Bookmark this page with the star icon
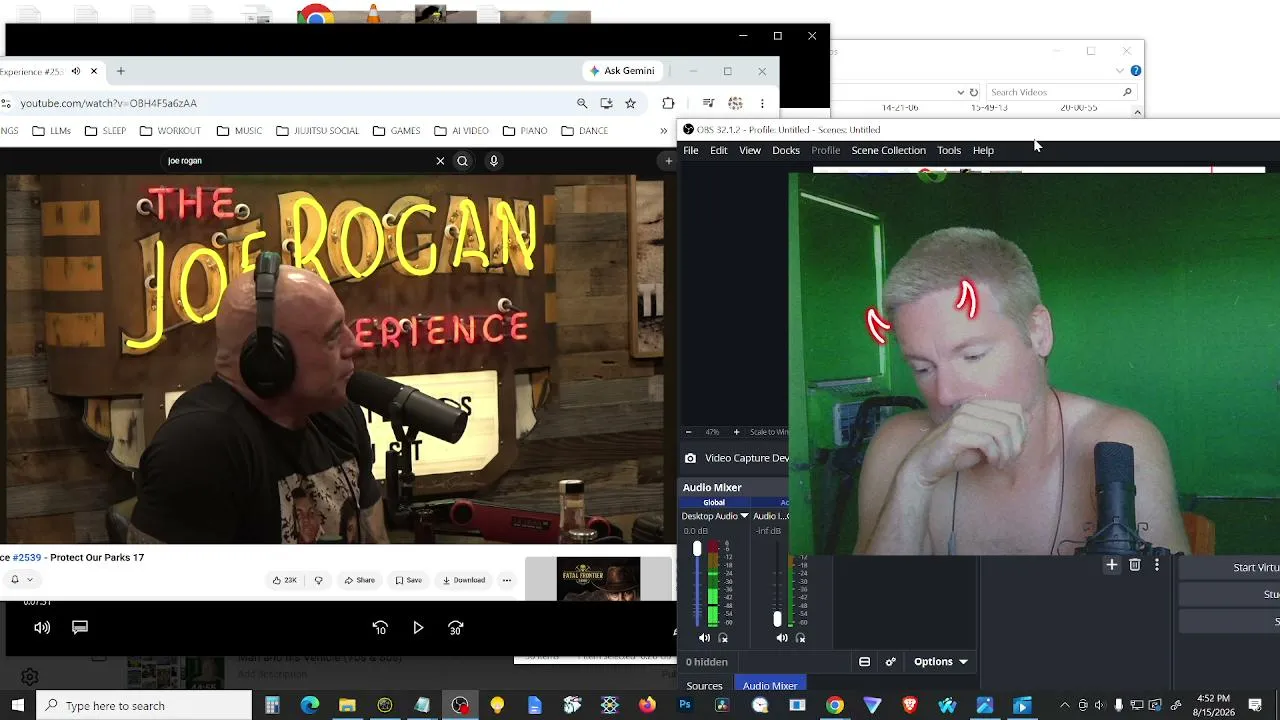 point(630,103)
